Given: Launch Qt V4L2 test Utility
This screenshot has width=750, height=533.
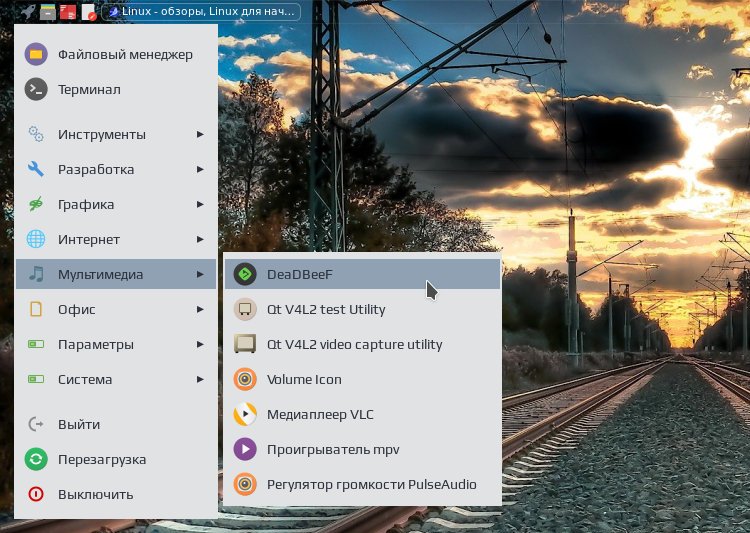Looking at the screenshot, I should click(x=363, y=309).
